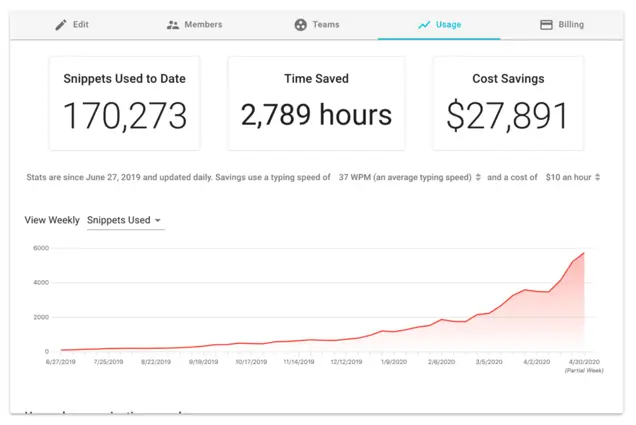Viewport: 636px width, 425px height.
Task: Click the pencil icon on the Edit tab
Action: point(61,25)
